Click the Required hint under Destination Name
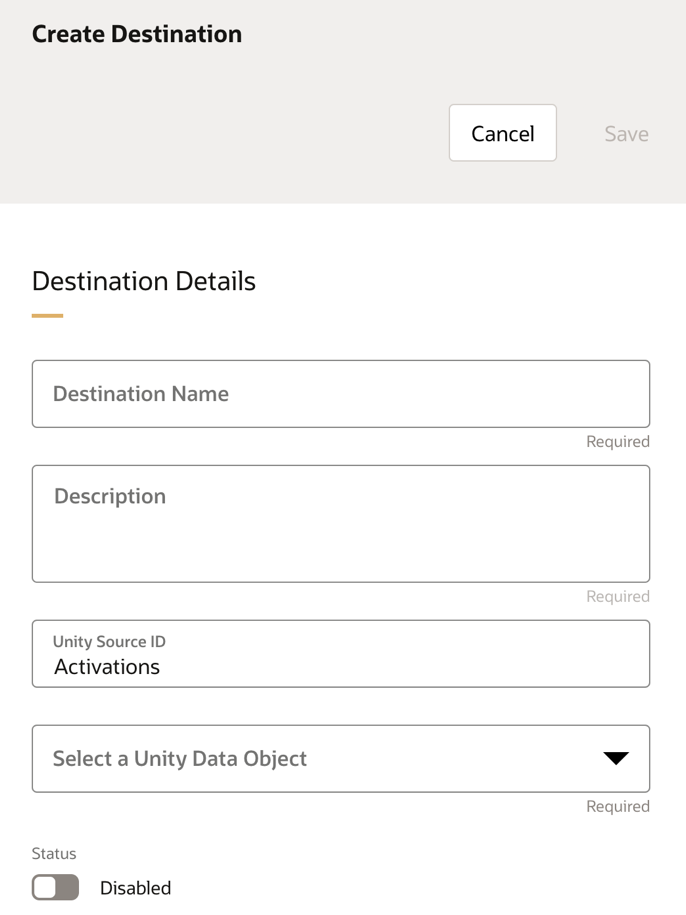The image size is (686, 915). click(617, 442)
